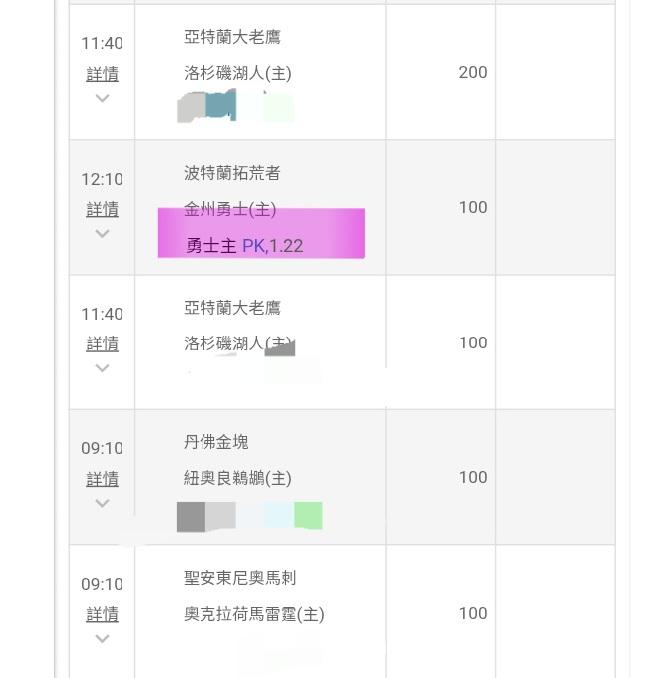This screenshot has width=650, height=678.
Task: Open 詳情 link for the 12:10 game
Action: coord(102,209)
